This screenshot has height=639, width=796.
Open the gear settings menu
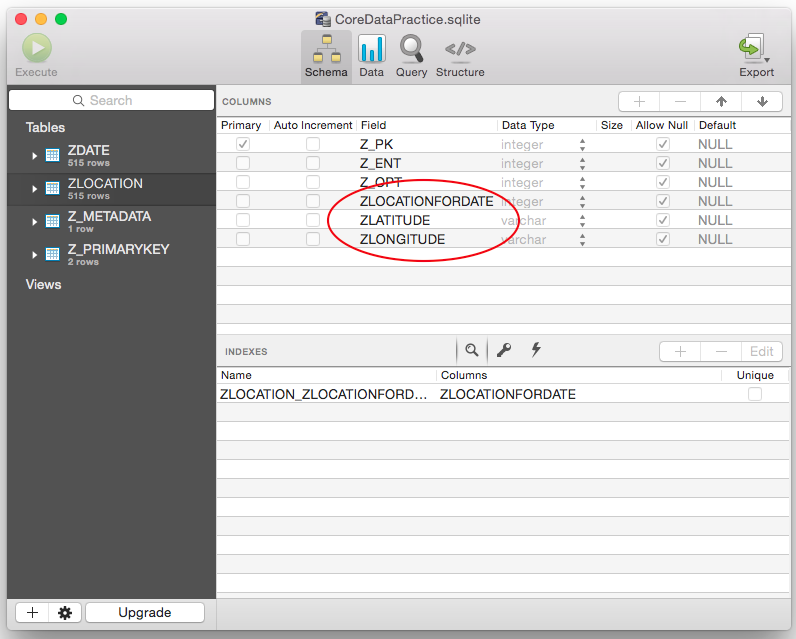pos(64,613)
